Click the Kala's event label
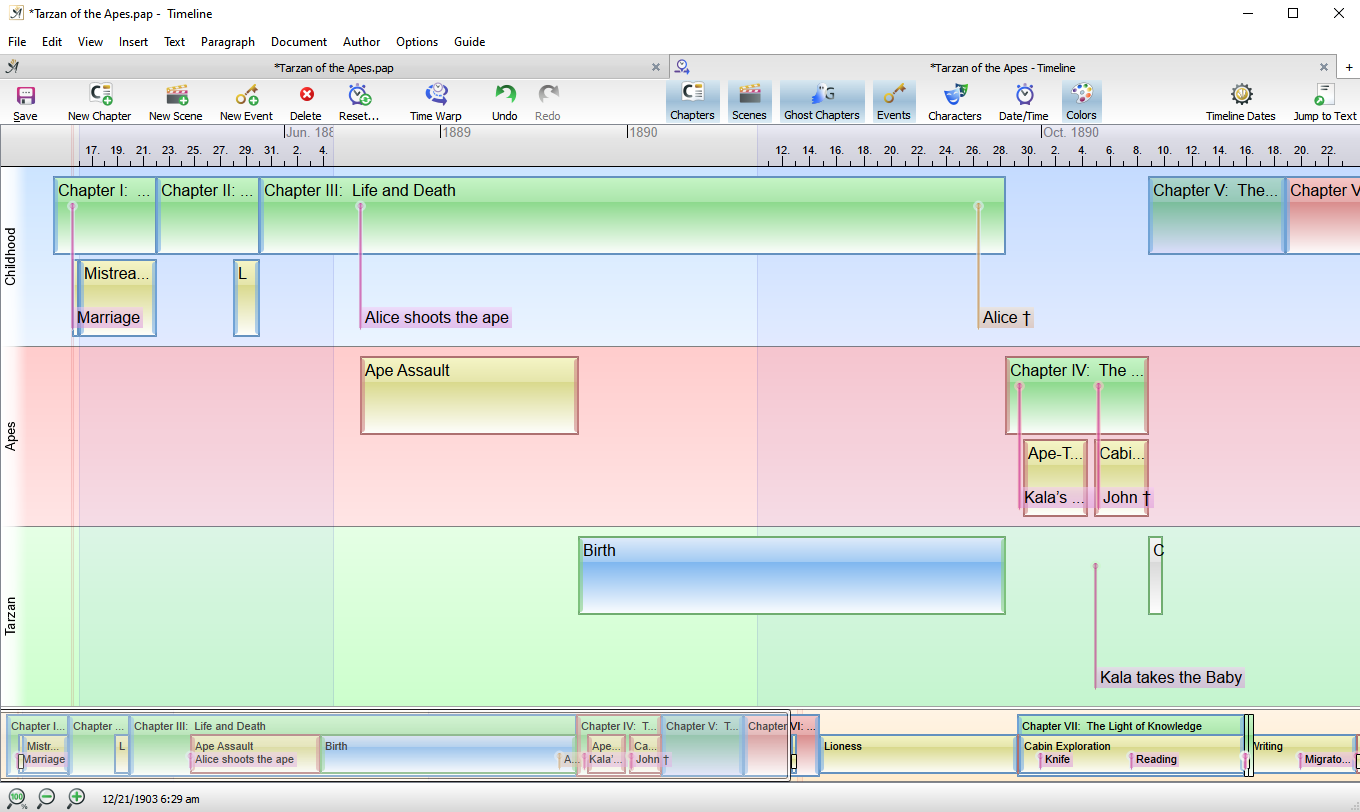The width and height of the screenshot is (1360, 812). pos(1055,498)
